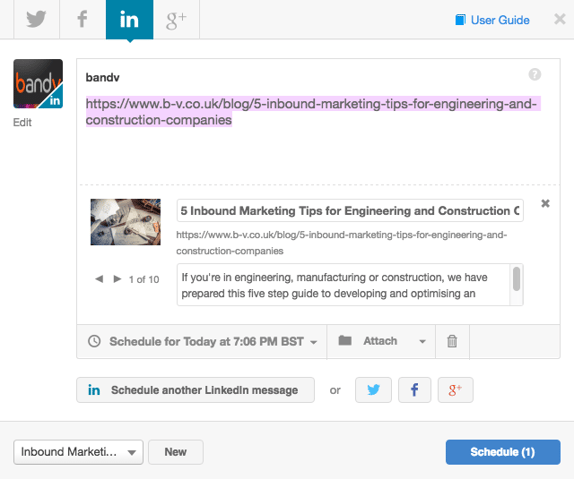Add a Facebook message using f button
This screenshot has height=479, width=574.
tap(414, 390)
